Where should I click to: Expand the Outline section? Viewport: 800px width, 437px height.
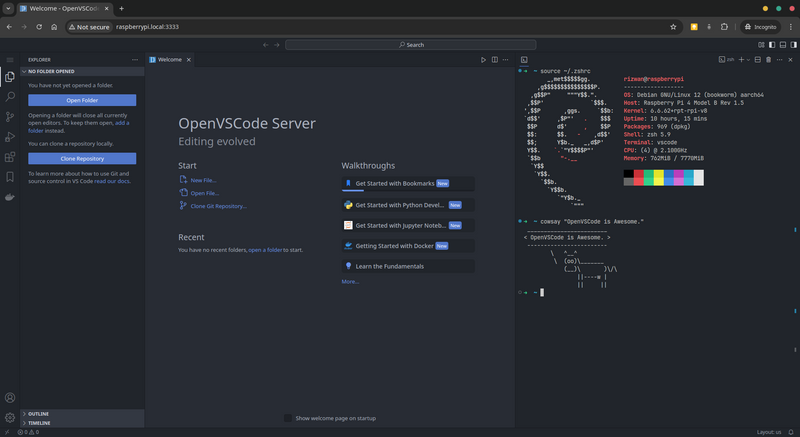click(82, 414)
